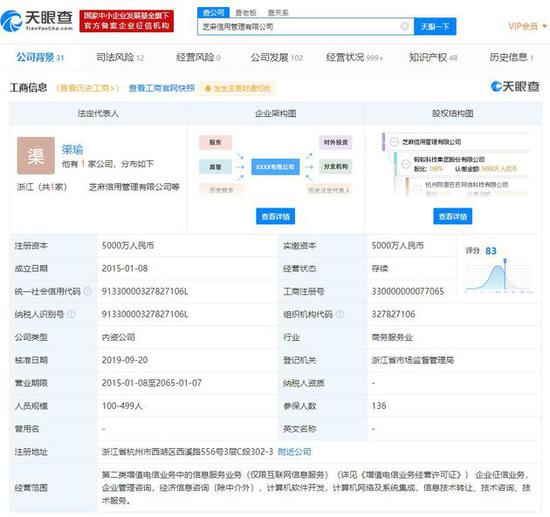Click the 芝麻信用管理有限公司等 company link
Viewport: 550px width, 517px height.
coord(134,187)
